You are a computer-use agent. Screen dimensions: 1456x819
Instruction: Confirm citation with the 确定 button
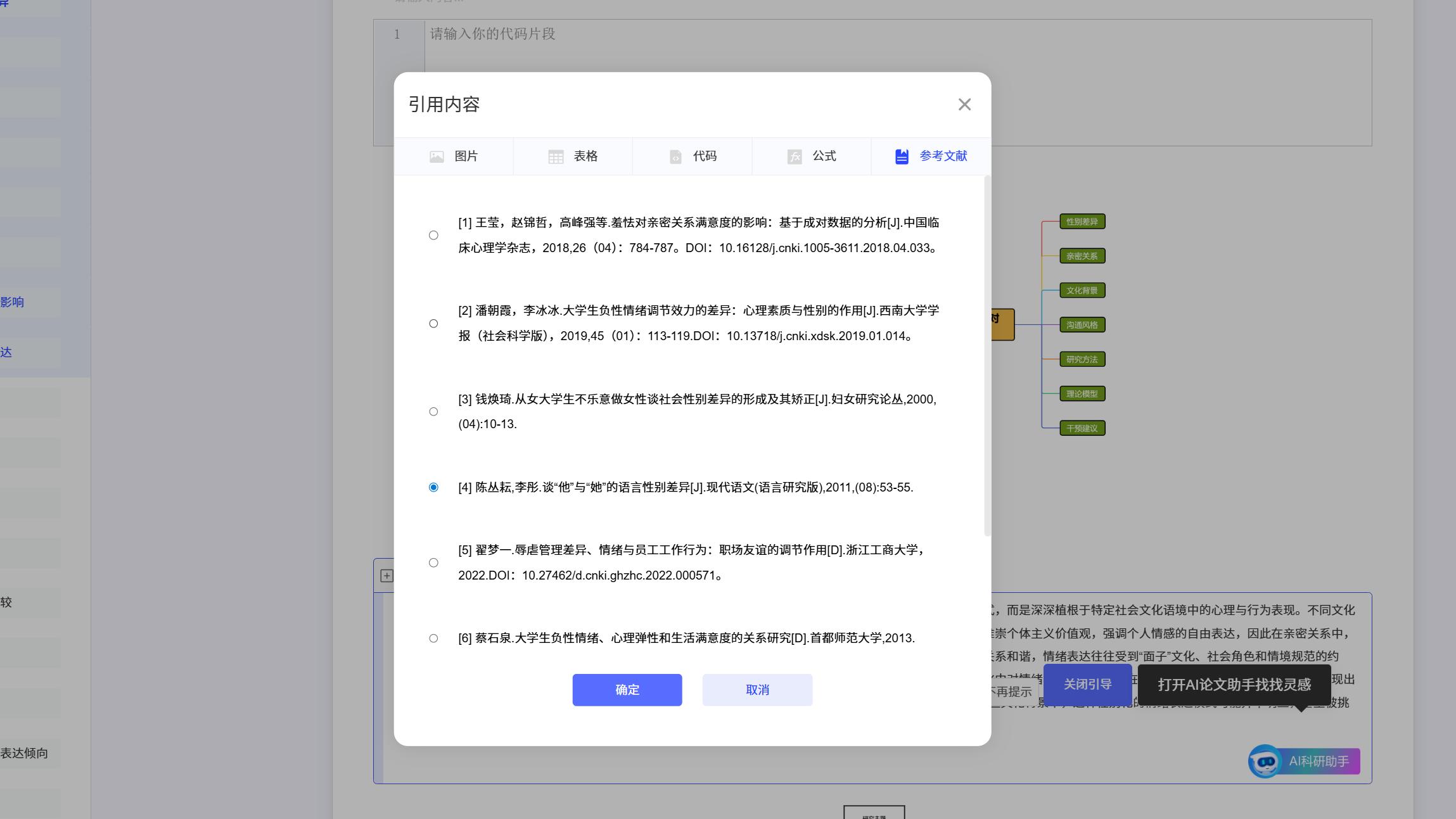[627, 690]
